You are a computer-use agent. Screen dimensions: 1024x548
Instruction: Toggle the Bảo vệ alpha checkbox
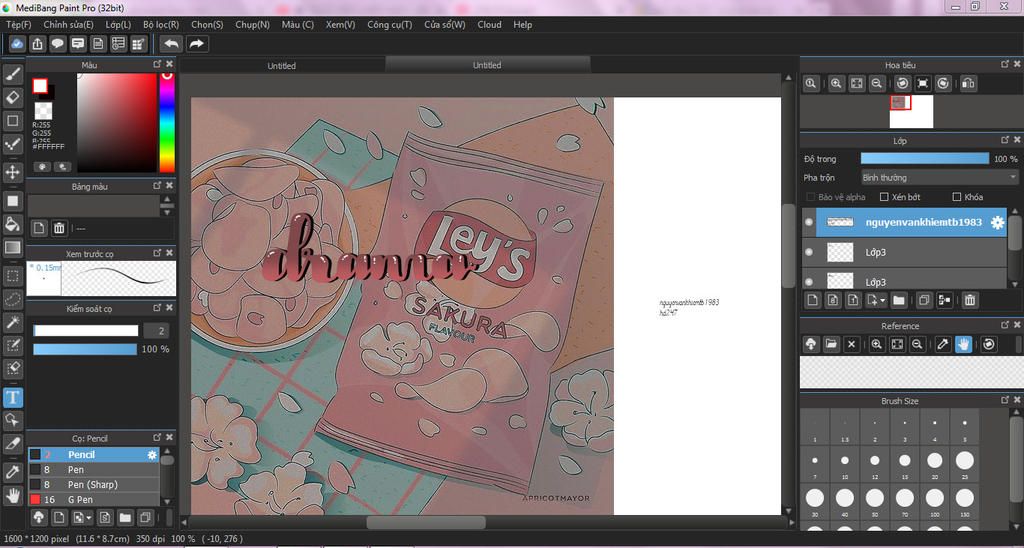(x=810, y=197)
